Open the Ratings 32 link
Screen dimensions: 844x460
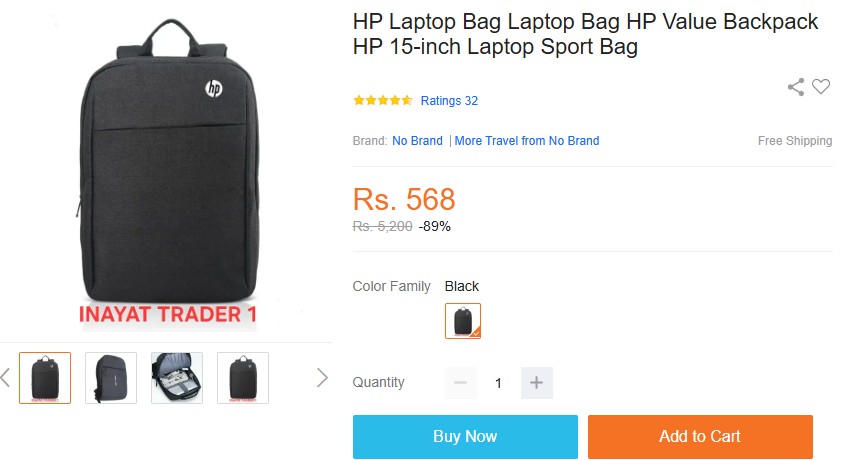(449, 101)
